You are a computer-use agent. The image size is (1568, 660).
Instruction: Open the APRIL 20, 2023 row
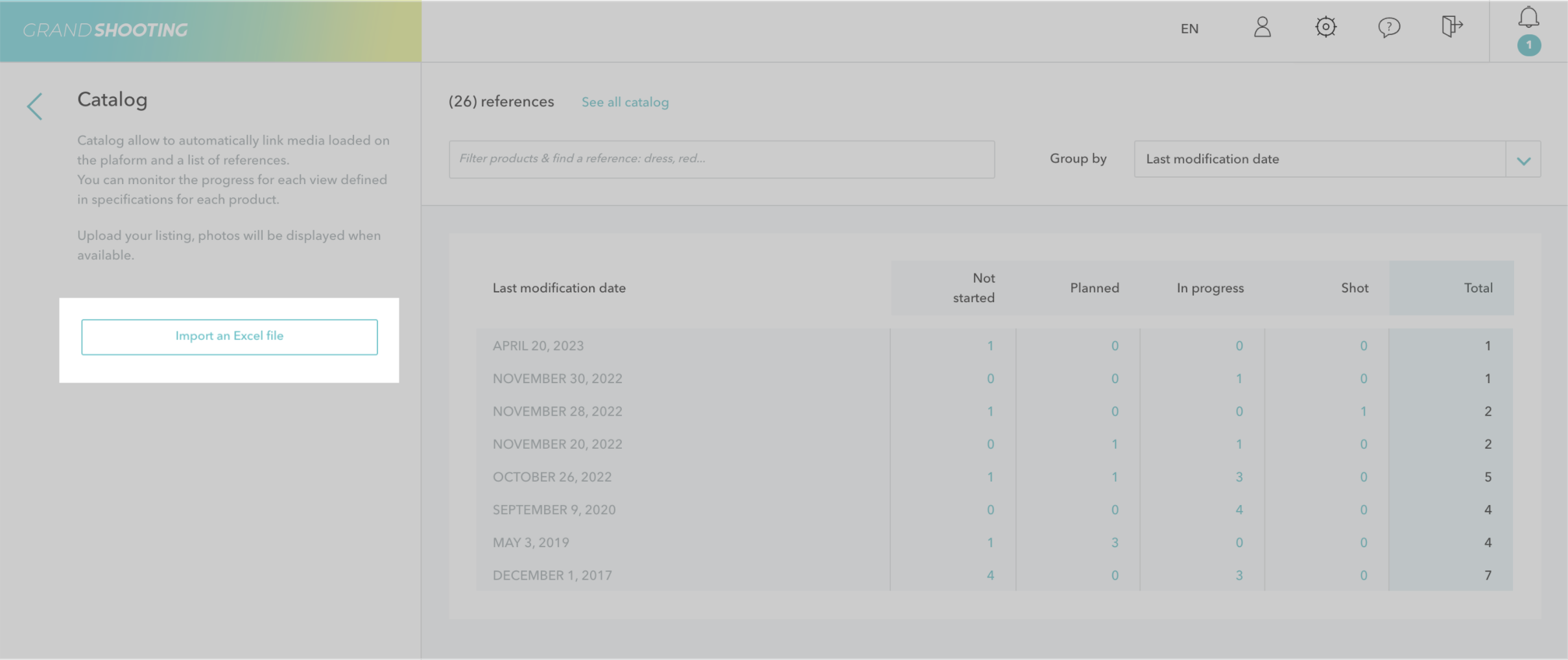pyautogui.click(x=995, y=346)
